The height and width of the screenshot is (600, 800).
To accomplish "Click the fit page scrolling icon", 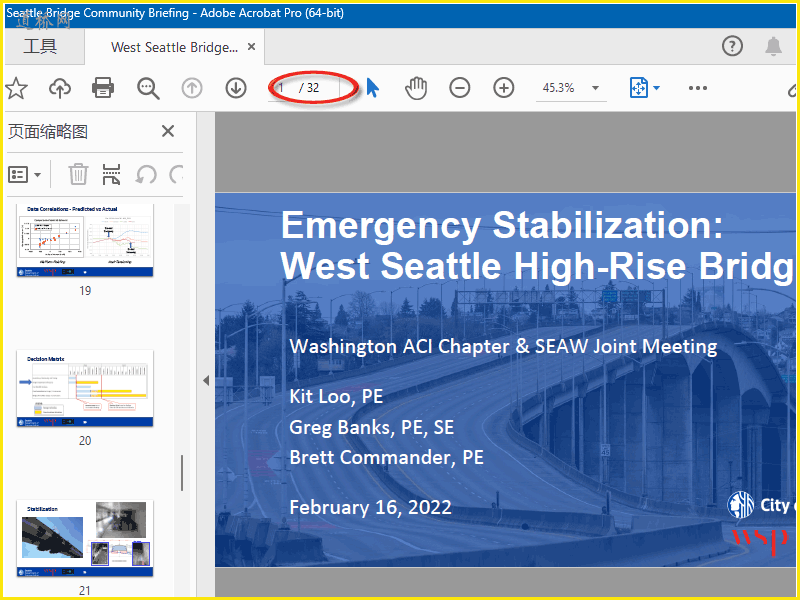I will click(638, 88).
